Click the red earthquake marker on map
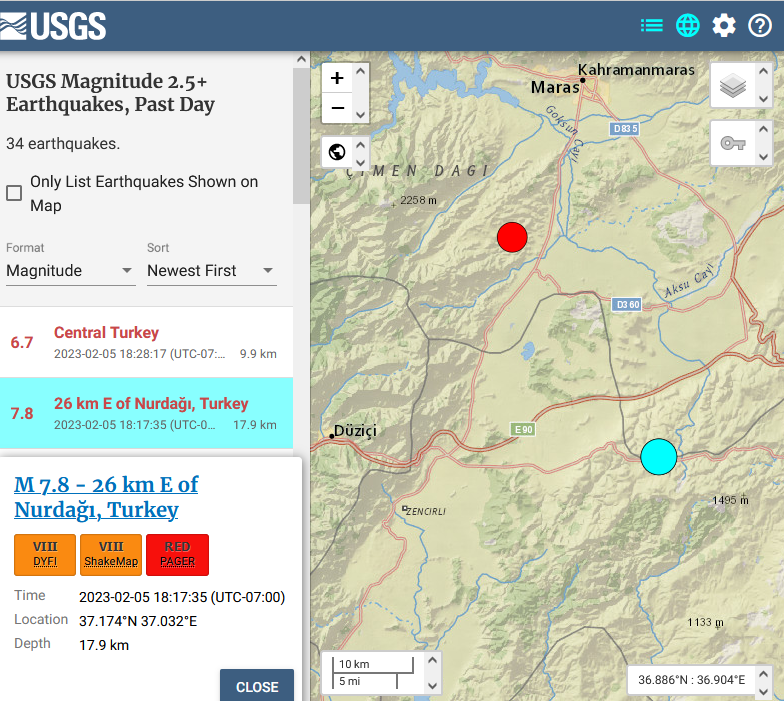This screenshot has height=701, width=784. tap(512, 237)
